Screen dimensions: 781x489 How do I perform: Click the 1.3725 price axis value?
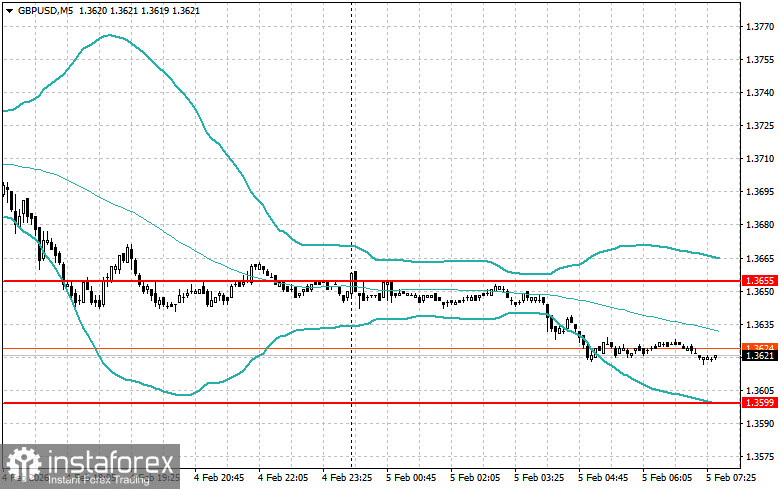pyautogui.click(x=761, y=126)
